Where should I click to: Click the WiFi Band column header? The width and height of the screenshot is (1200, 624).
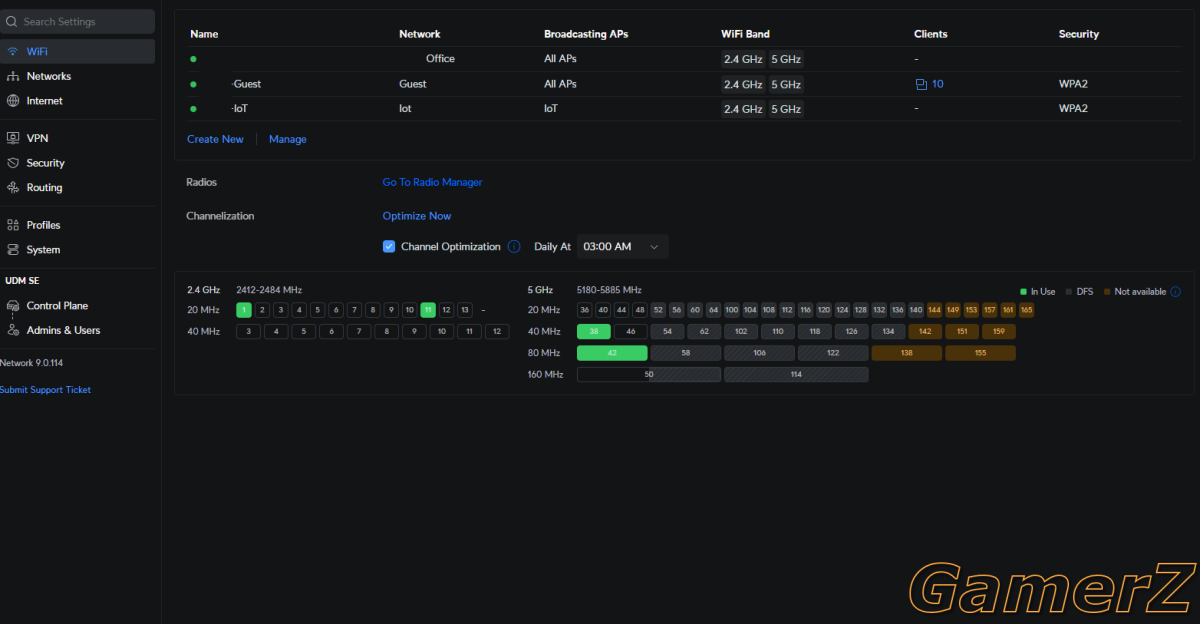[x=745, y=34]
